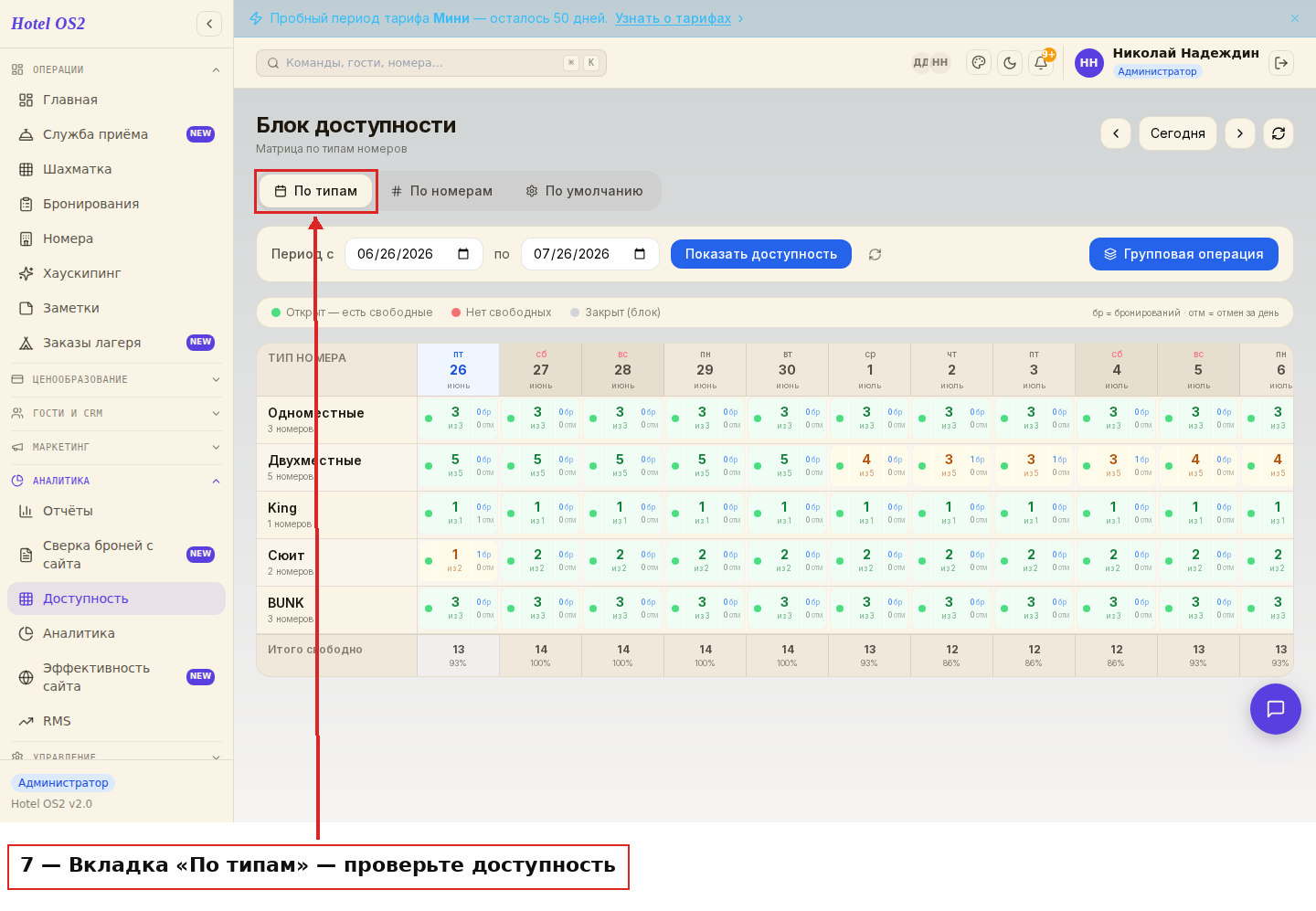Log out with the exit icon

(x=1281, y=63)
